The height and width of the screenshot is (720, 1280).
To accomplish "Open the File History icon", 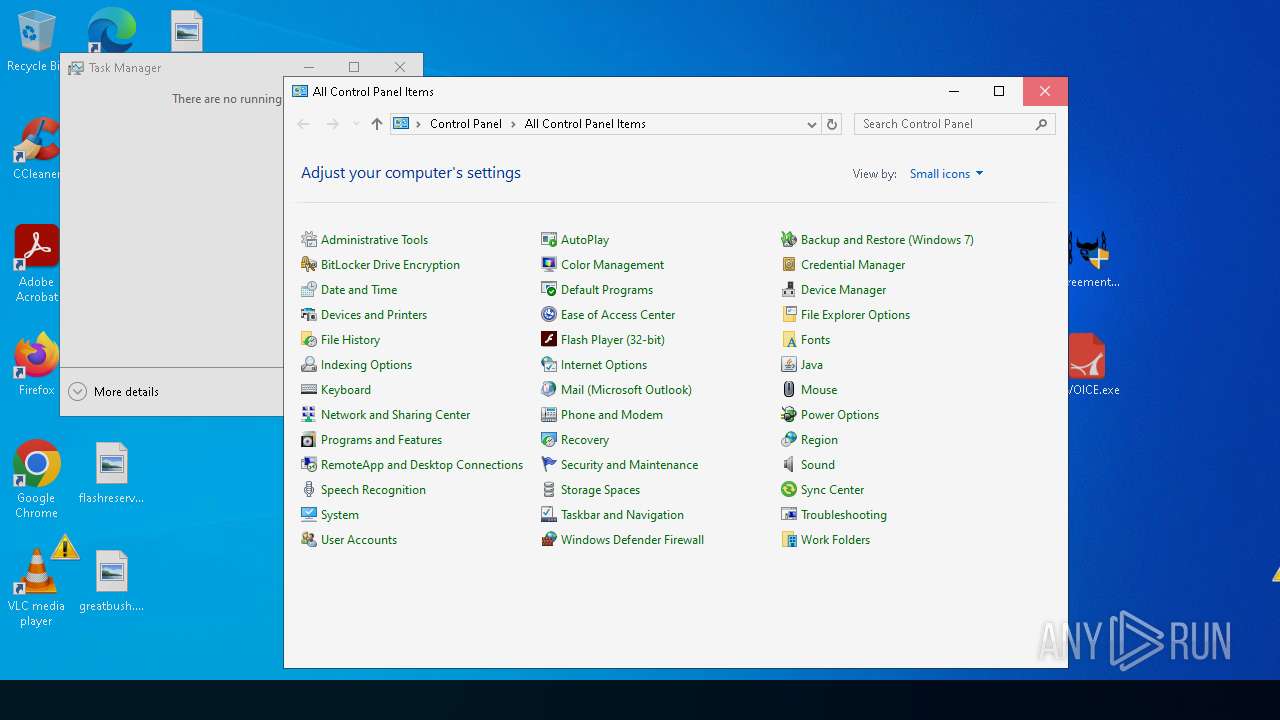I will coord(309,340).
